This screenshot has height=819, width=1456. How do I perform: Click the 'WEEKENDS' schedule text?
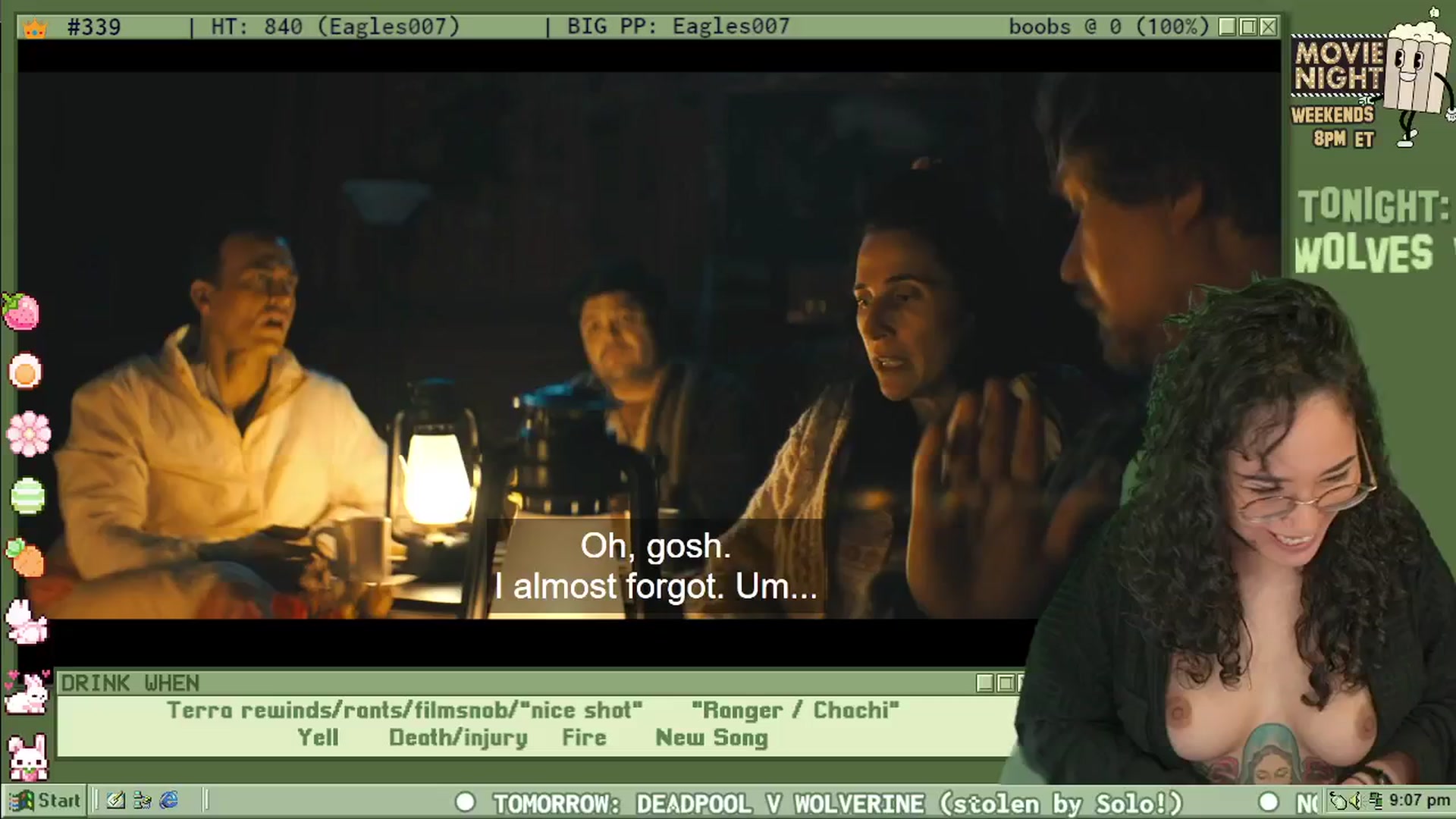[1332, 115]
